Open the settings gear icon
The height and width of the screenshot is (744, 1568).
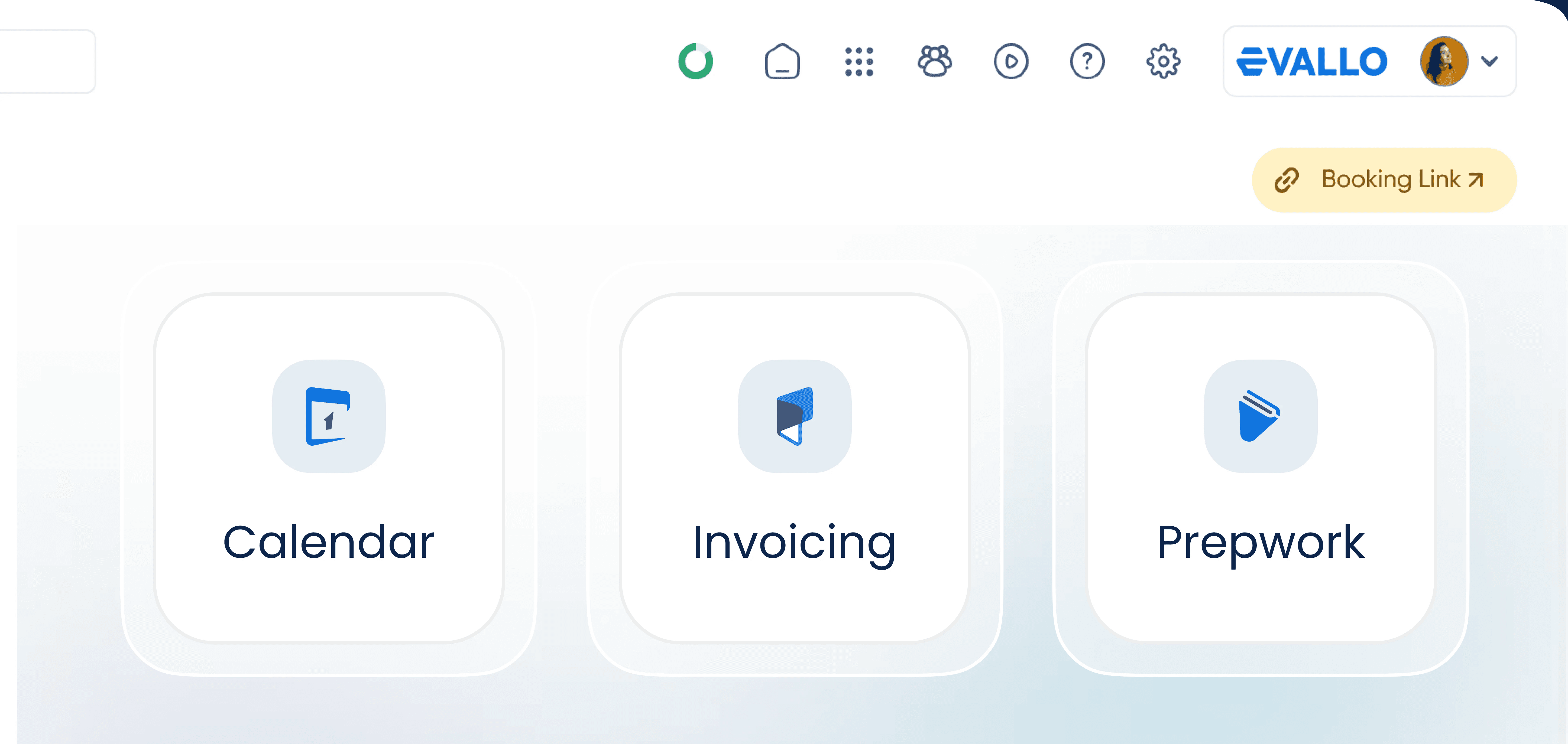tap(1163, 61)
